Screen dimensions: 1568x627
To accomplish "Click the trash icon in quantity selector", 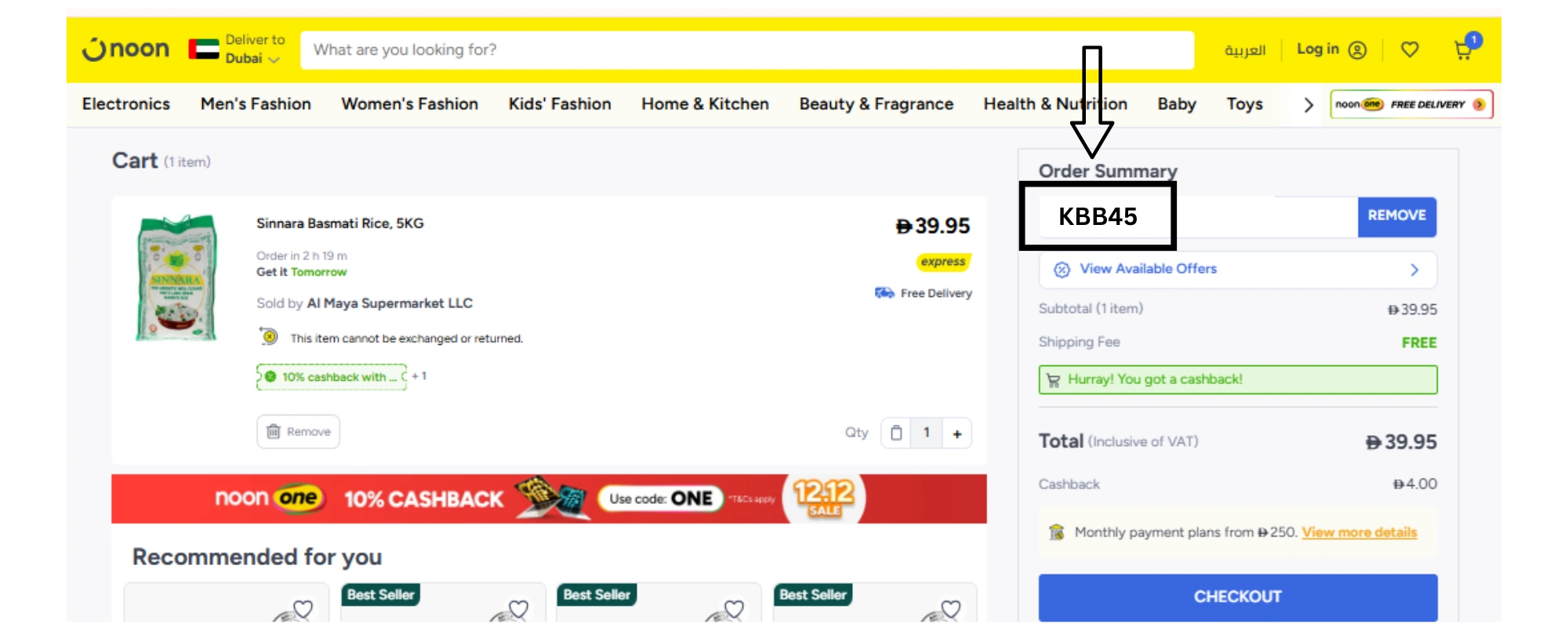I will pos(896,433).
